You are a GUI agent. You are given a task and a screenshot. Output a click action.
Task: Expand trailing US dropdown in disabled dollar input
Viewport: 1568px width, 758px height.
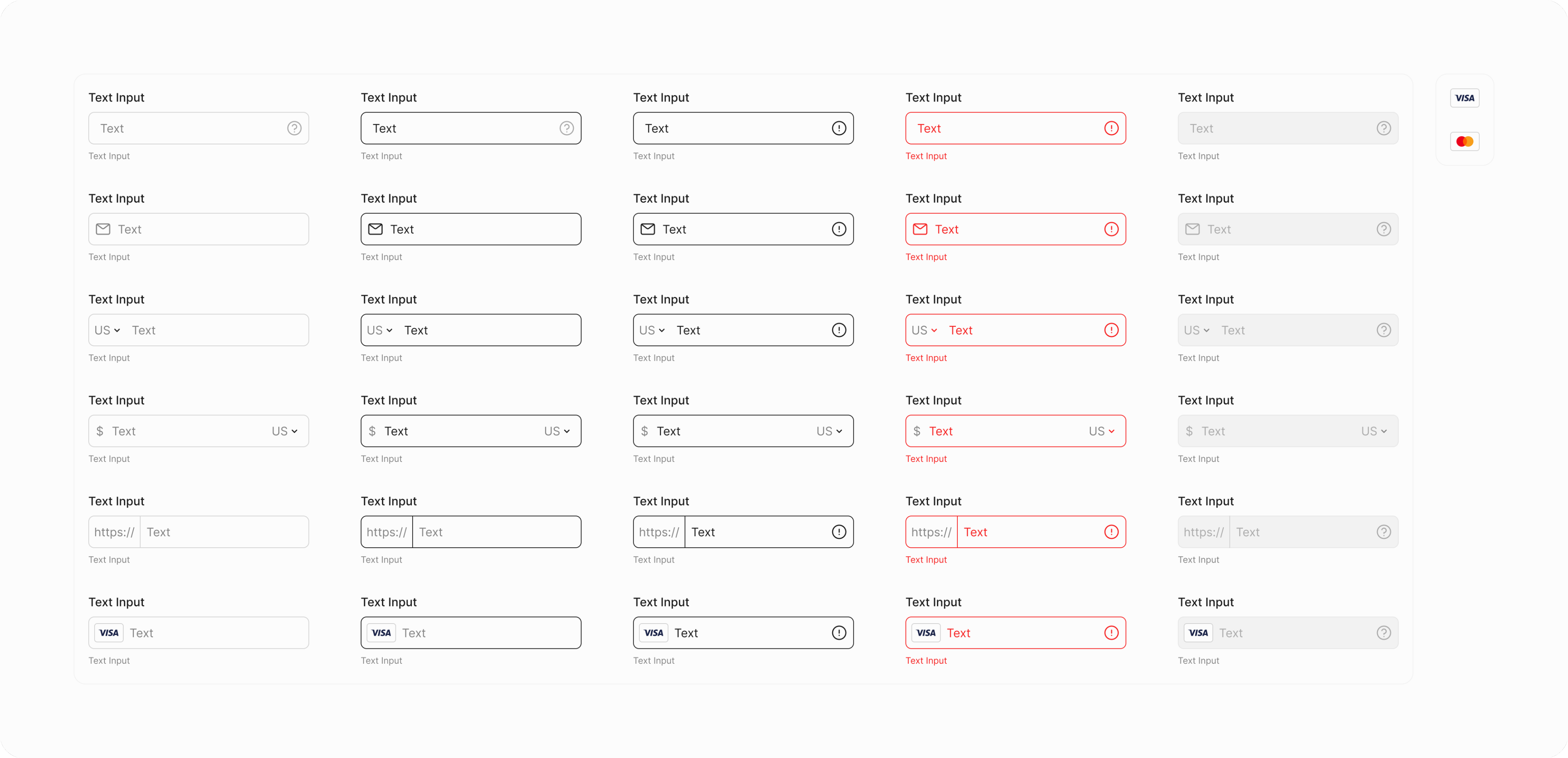[1374, 431]
